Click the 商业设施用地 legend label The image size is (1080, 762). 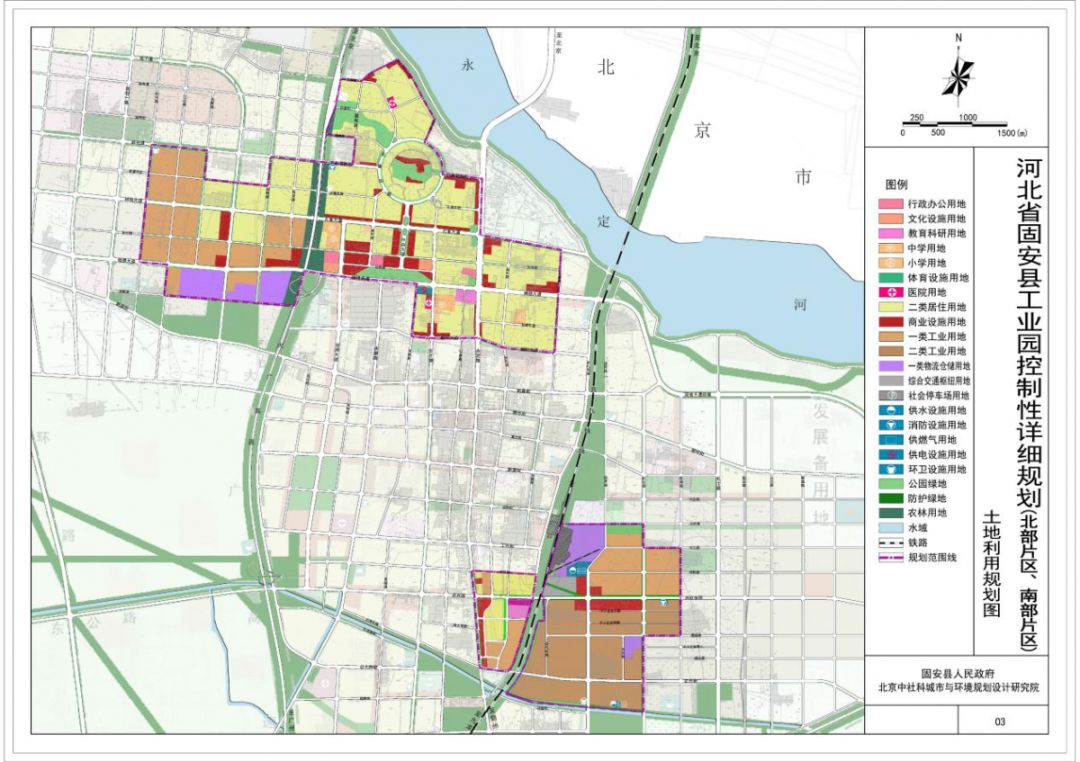(x=937, y=322)
